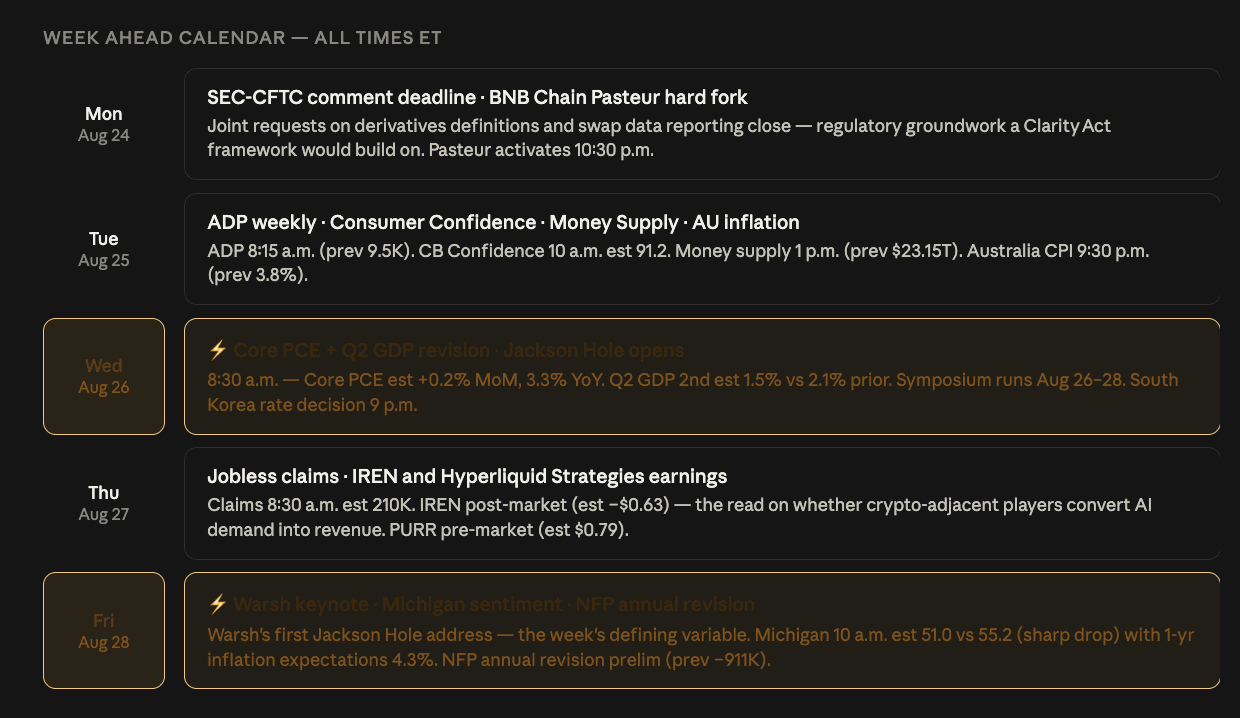Image resolution: width=1240 pixels, height=718 pixels.
Task: Select the Thu Aug 27 date label
Action: pyautogui.click(x=104, y=503)
